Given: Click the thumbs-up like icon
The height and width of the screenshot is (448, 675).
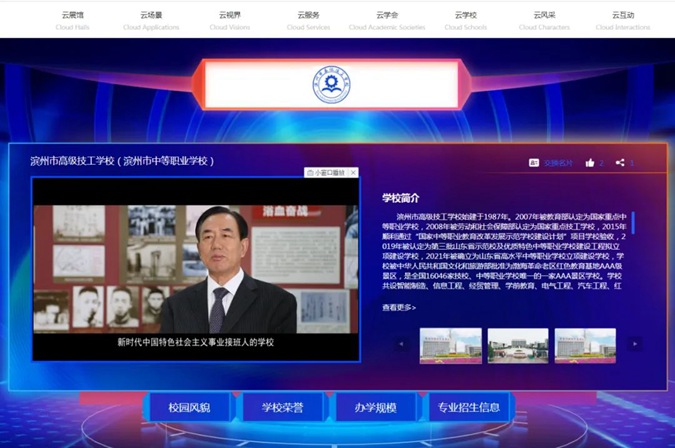Looking at the screenshot, I should coord(590,162).
